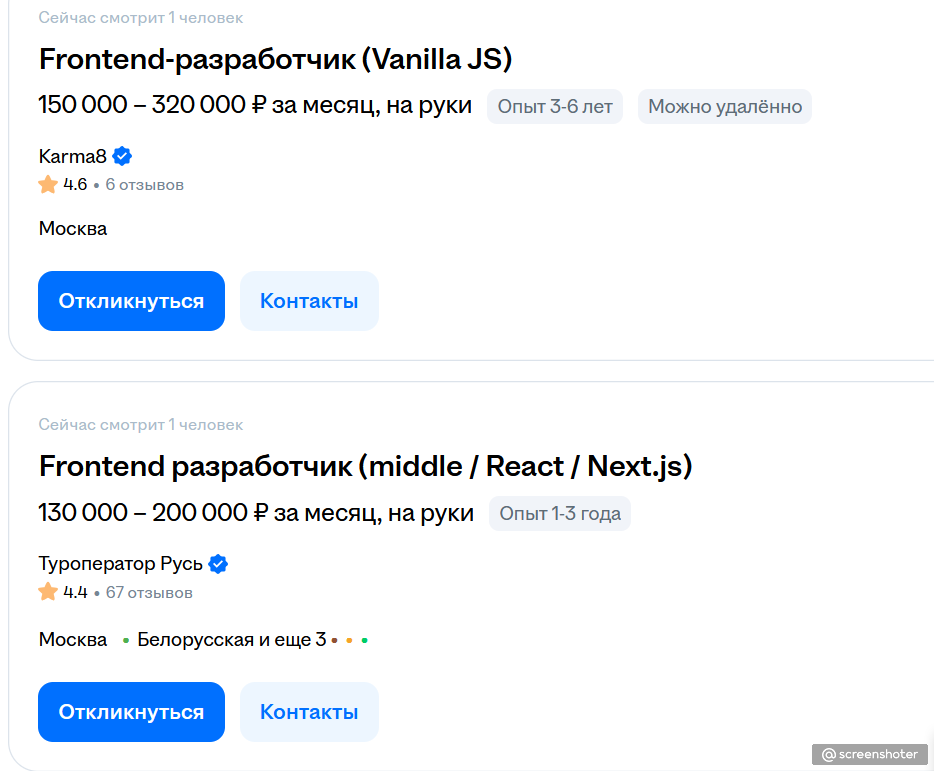
Task: Show Контакты for the Karma8 vacancy
Action: [309, 301]
